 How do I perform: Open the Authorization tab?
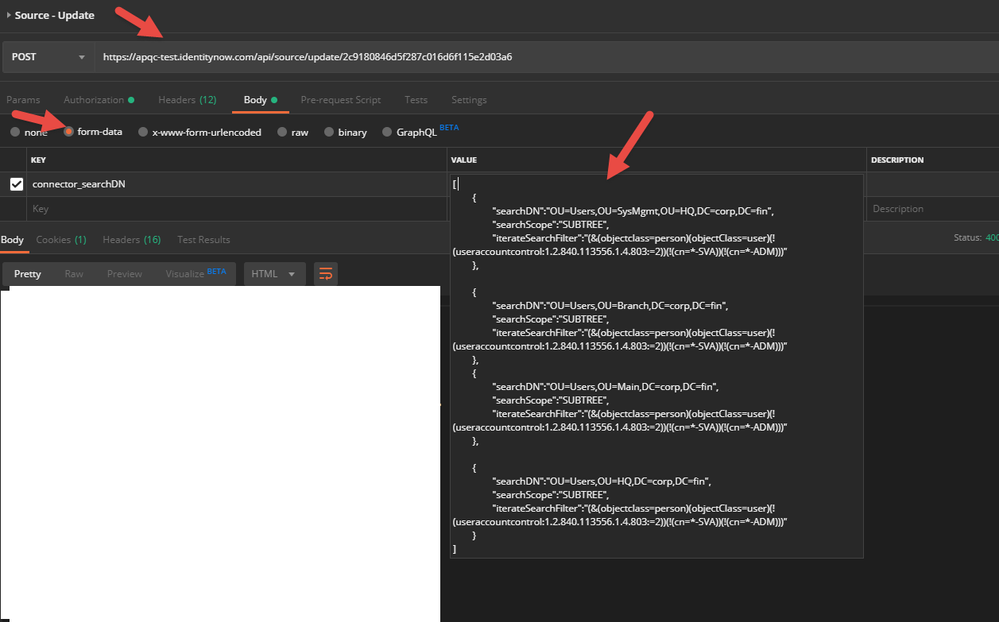pyautogui.click(x=94, y=100)
